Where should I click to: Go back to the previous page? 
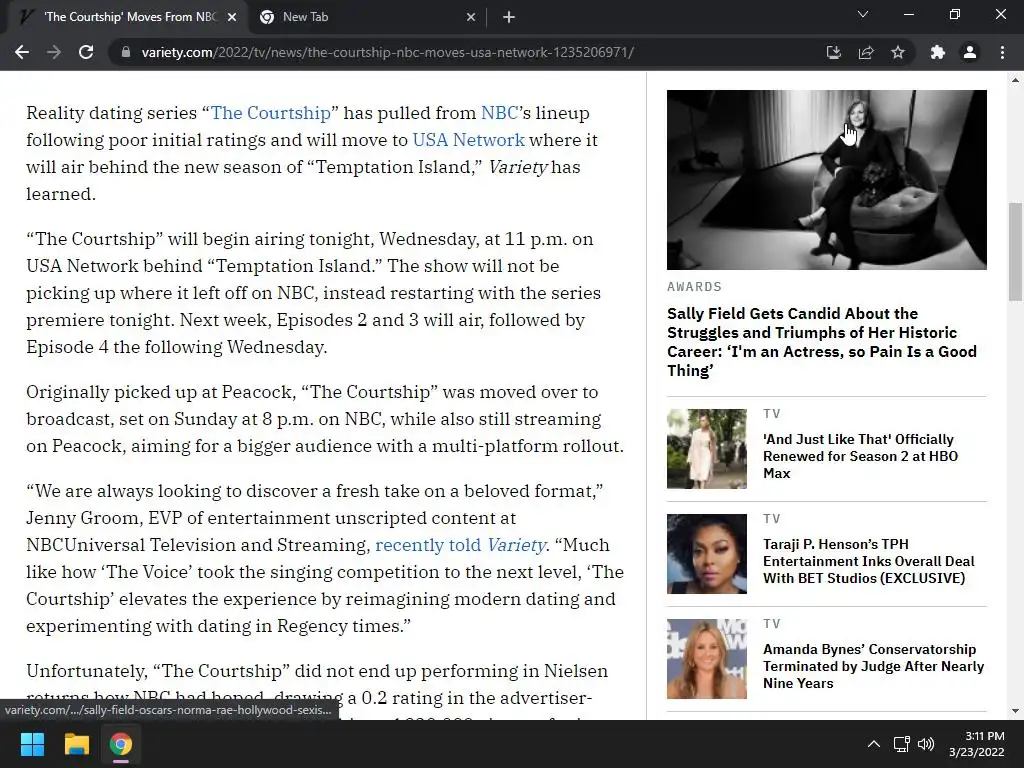click(22, 52)
